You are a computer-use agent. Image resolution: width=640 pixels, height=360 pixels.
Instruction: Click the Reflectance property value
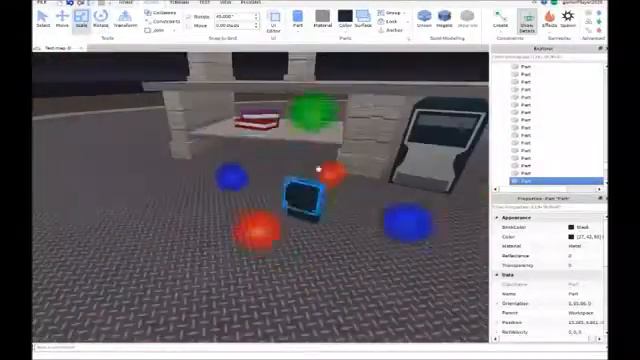(570, 256)
